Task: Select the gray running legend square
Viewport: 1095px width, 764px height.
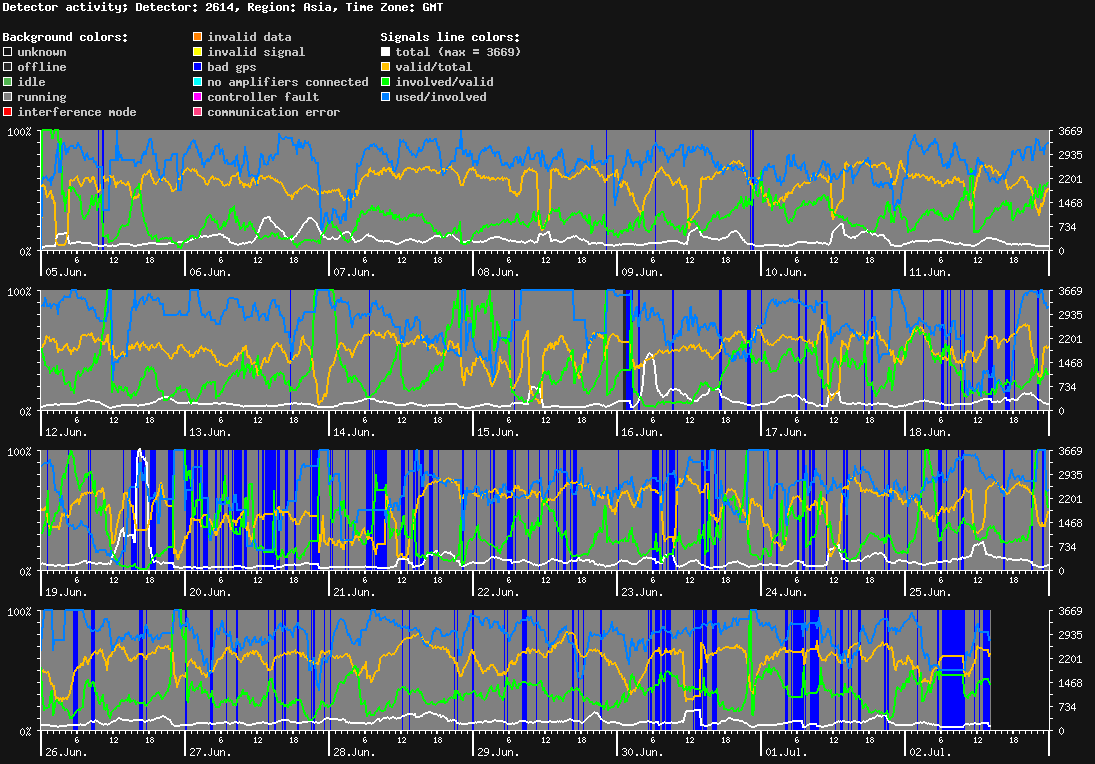Action: click(8, 96)
